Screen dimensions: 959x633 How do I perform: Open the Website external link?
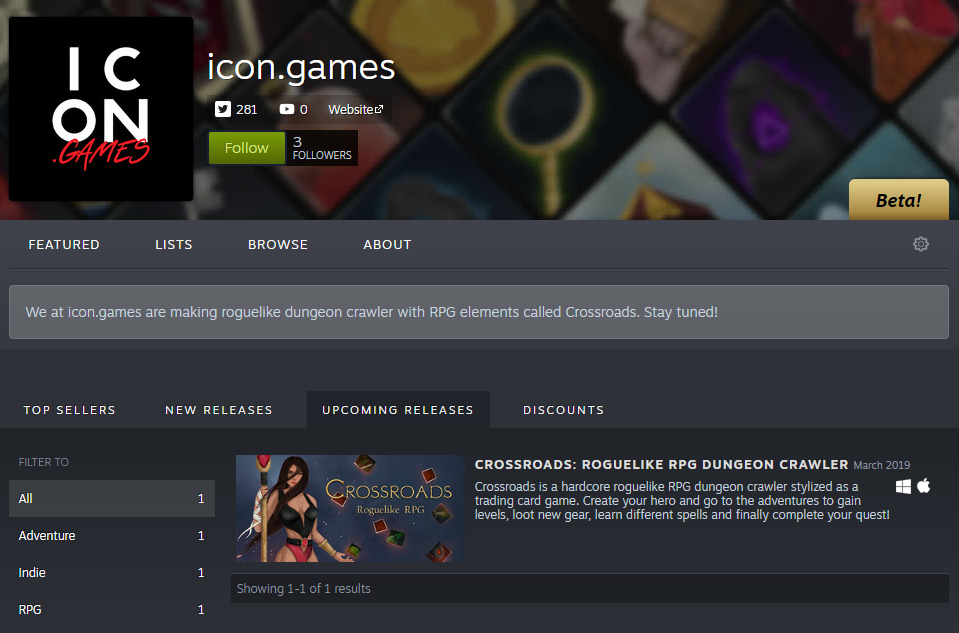point(355,109)
